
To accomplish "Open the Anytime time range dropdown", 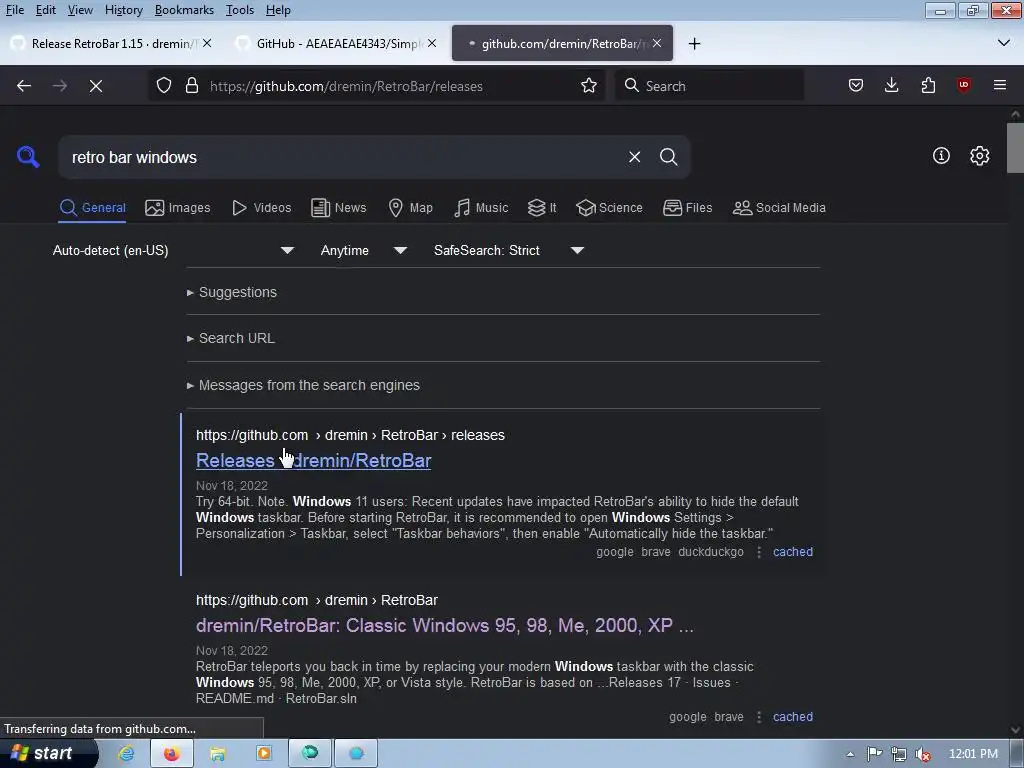I will 363,250.
